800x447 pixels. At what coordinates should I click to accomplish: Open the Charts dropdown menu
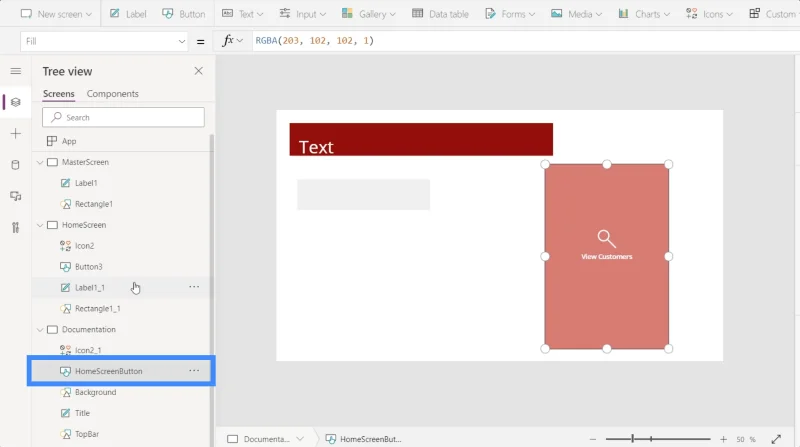644,14
